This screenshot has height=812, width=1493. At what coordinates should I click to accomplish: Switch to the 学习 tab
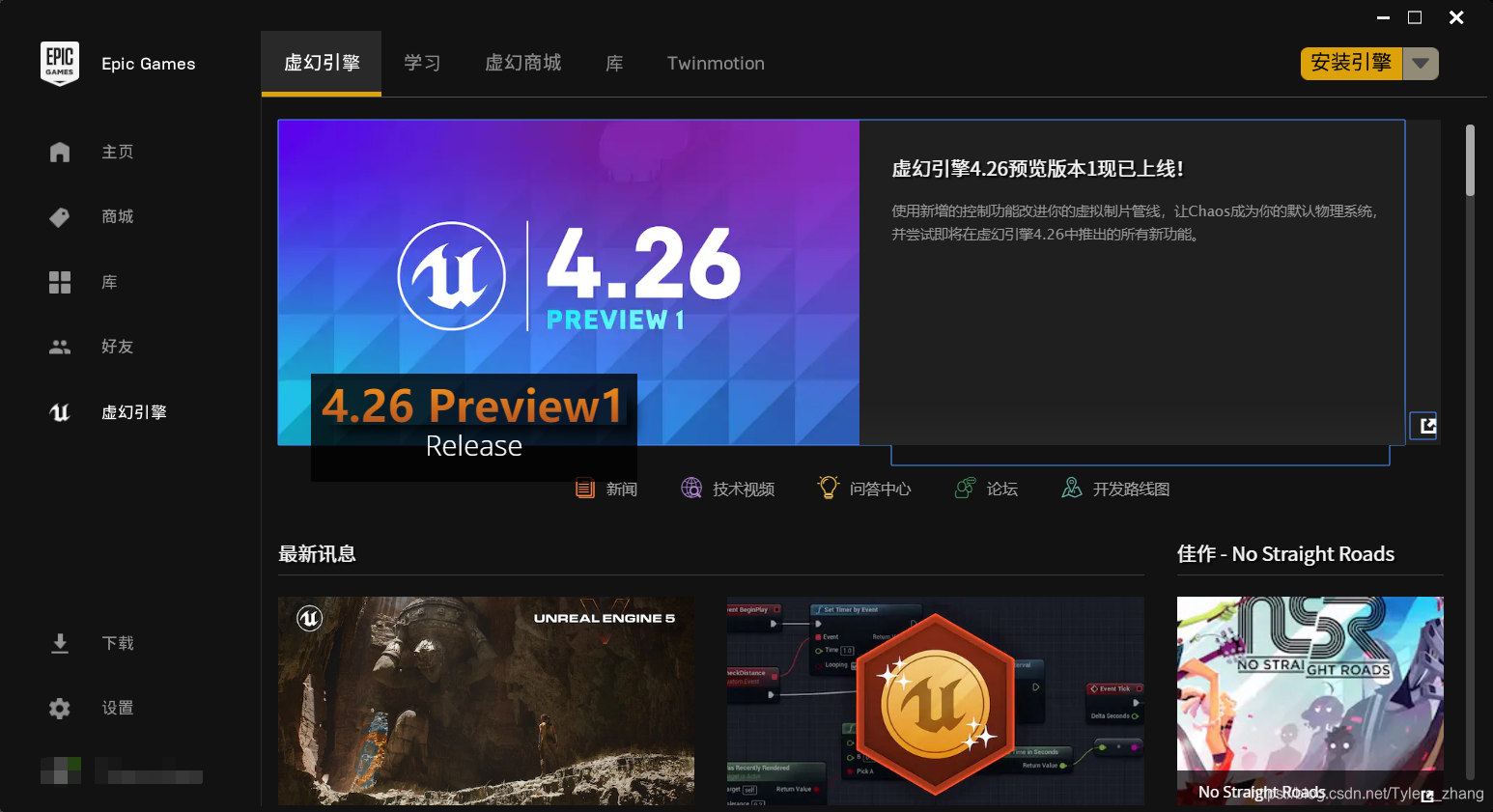point(422,63)
